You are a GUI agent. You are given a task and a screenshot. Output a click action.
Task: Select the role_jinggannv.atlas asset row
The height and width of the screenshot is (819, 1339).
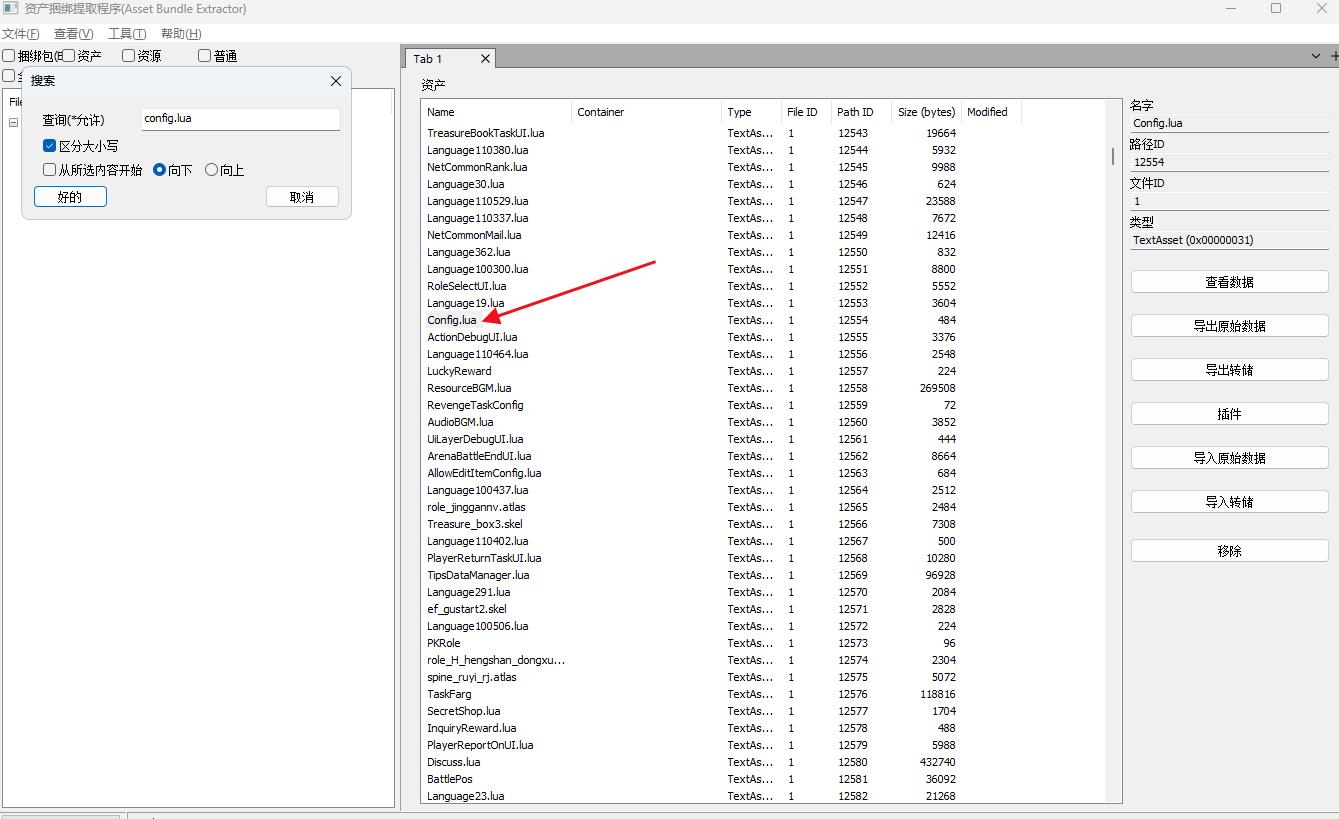691,507
